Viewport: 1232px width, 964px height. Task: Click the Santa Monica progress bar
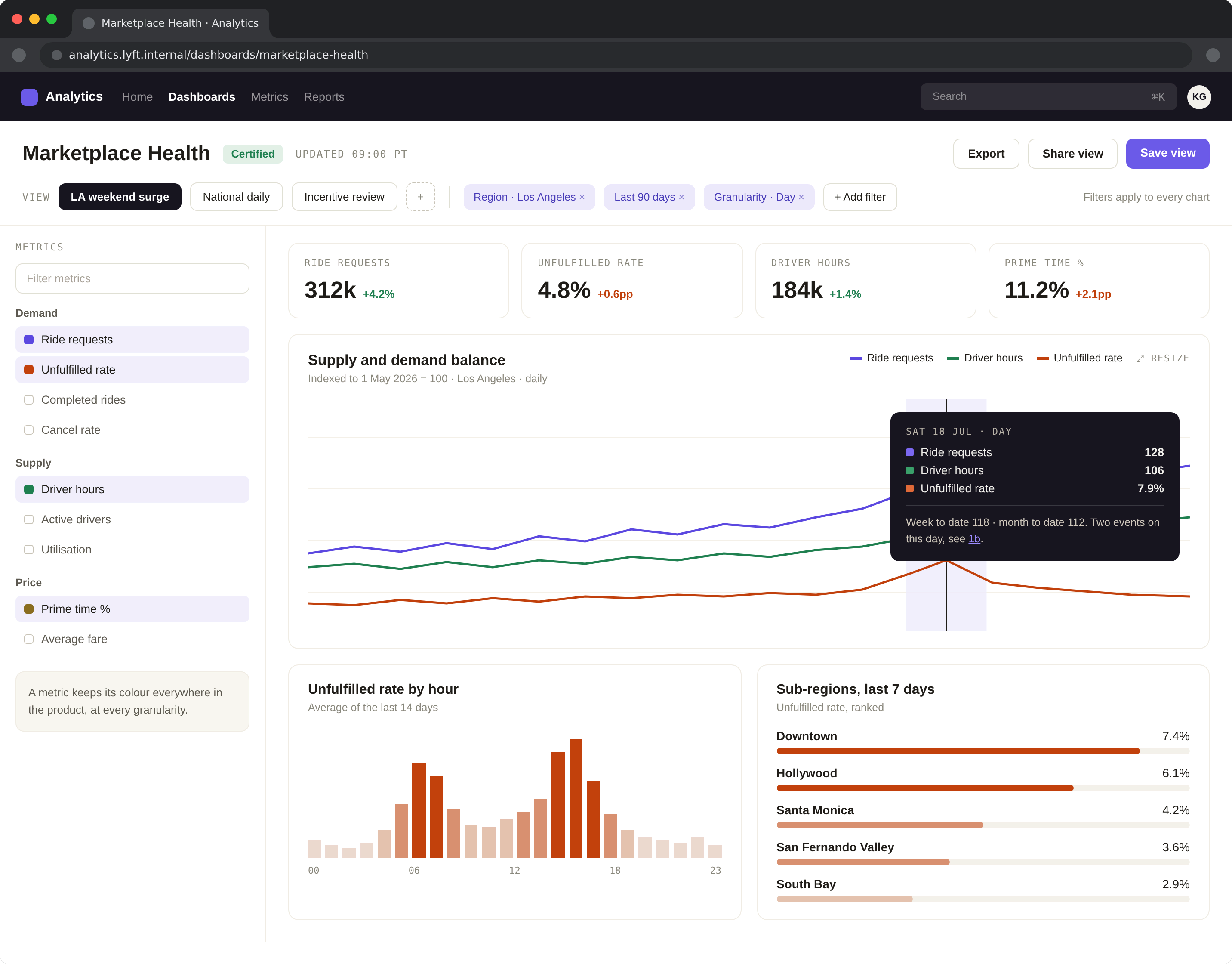(983, 825)
